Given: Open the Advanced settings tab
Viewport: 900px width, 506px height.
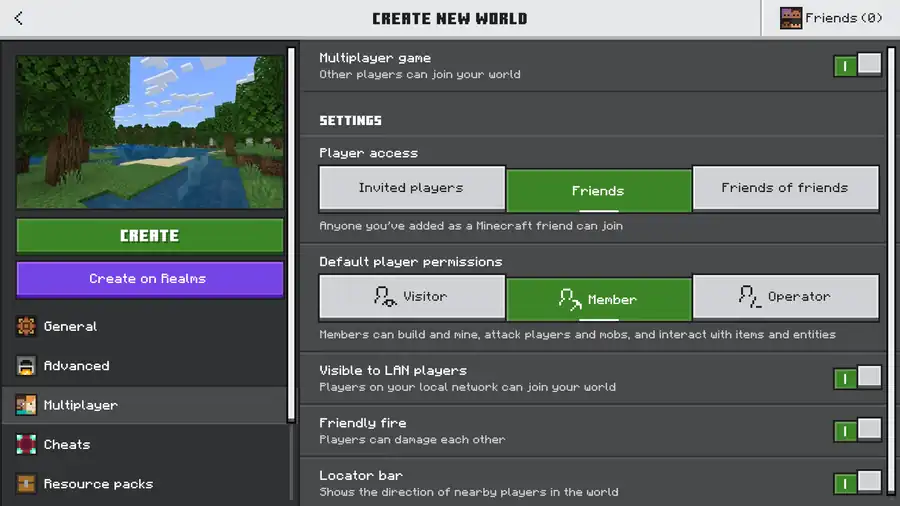Looking at the screenshot, I should pyautogui.click(x=77, y=366).
